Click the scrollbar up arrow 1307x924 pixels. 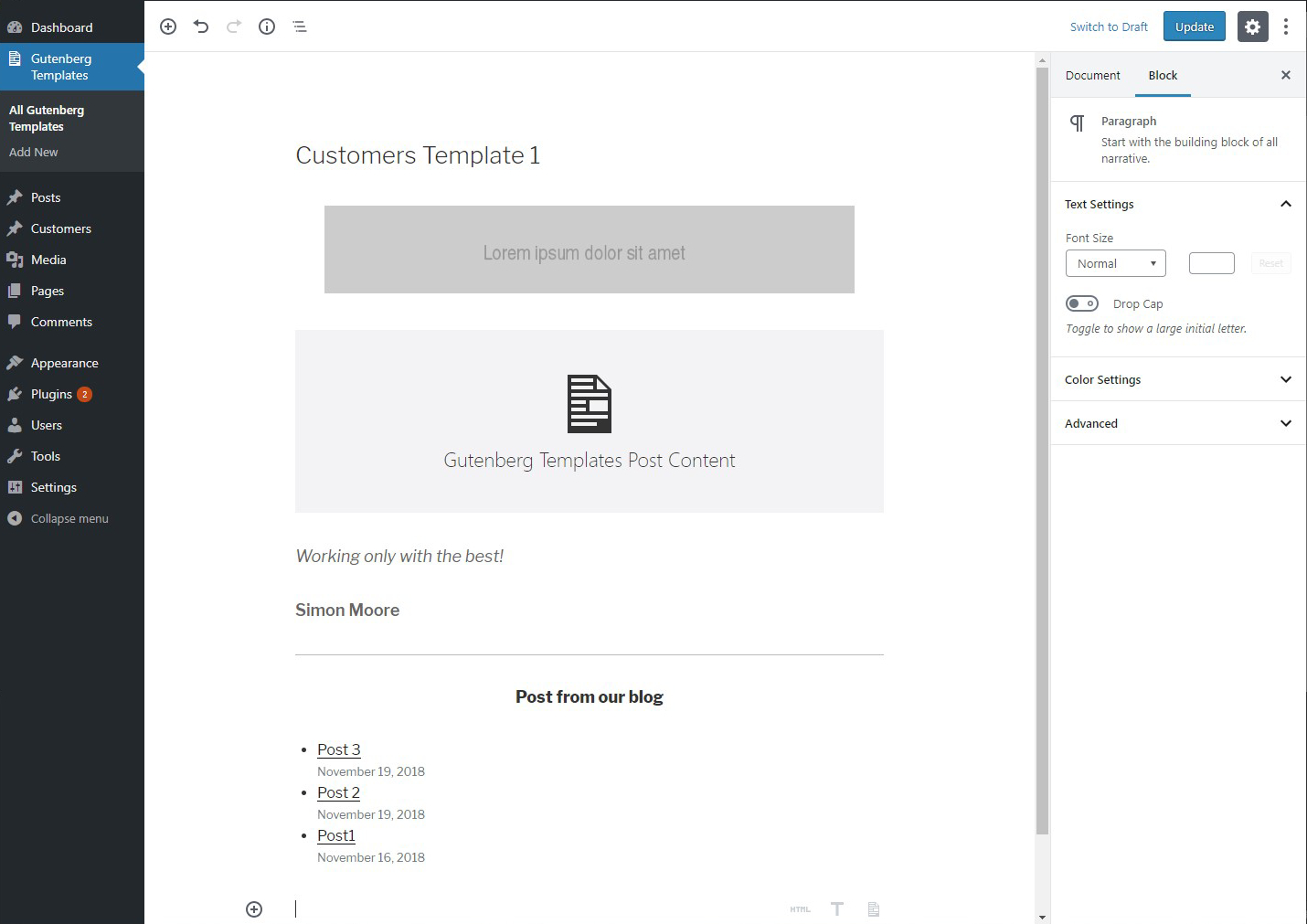[1042, 59]
